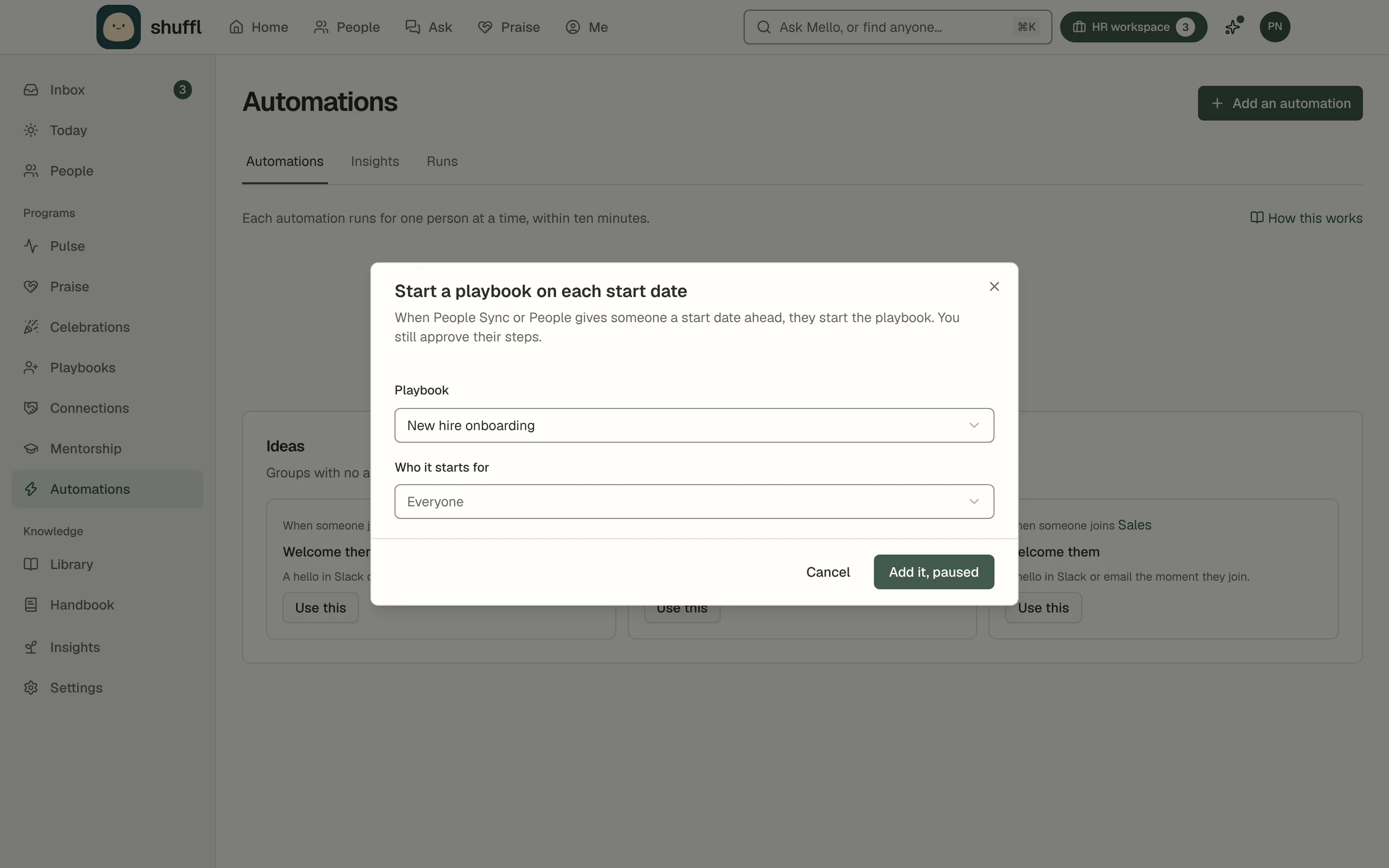Viewport: 1389px width, 868px height.
Task: Open Insights in the sidebar Knowledge section
Action: click(x=108, y=647)
